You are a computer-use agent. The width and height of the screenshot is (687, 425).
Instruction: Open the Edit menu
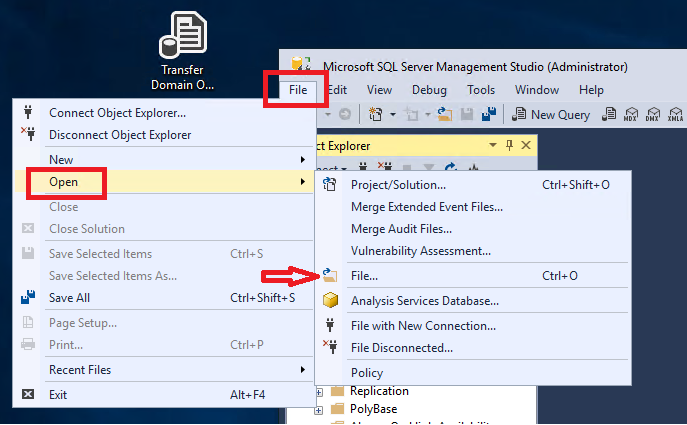[337, 90]
